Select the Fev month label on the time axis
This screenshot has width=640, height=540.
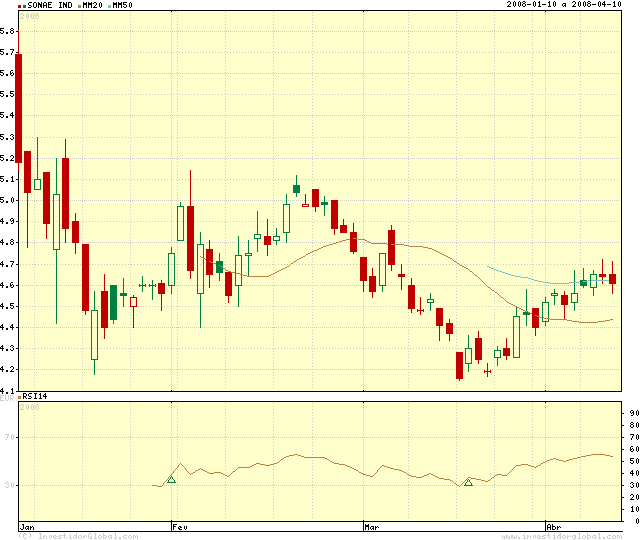180,527
